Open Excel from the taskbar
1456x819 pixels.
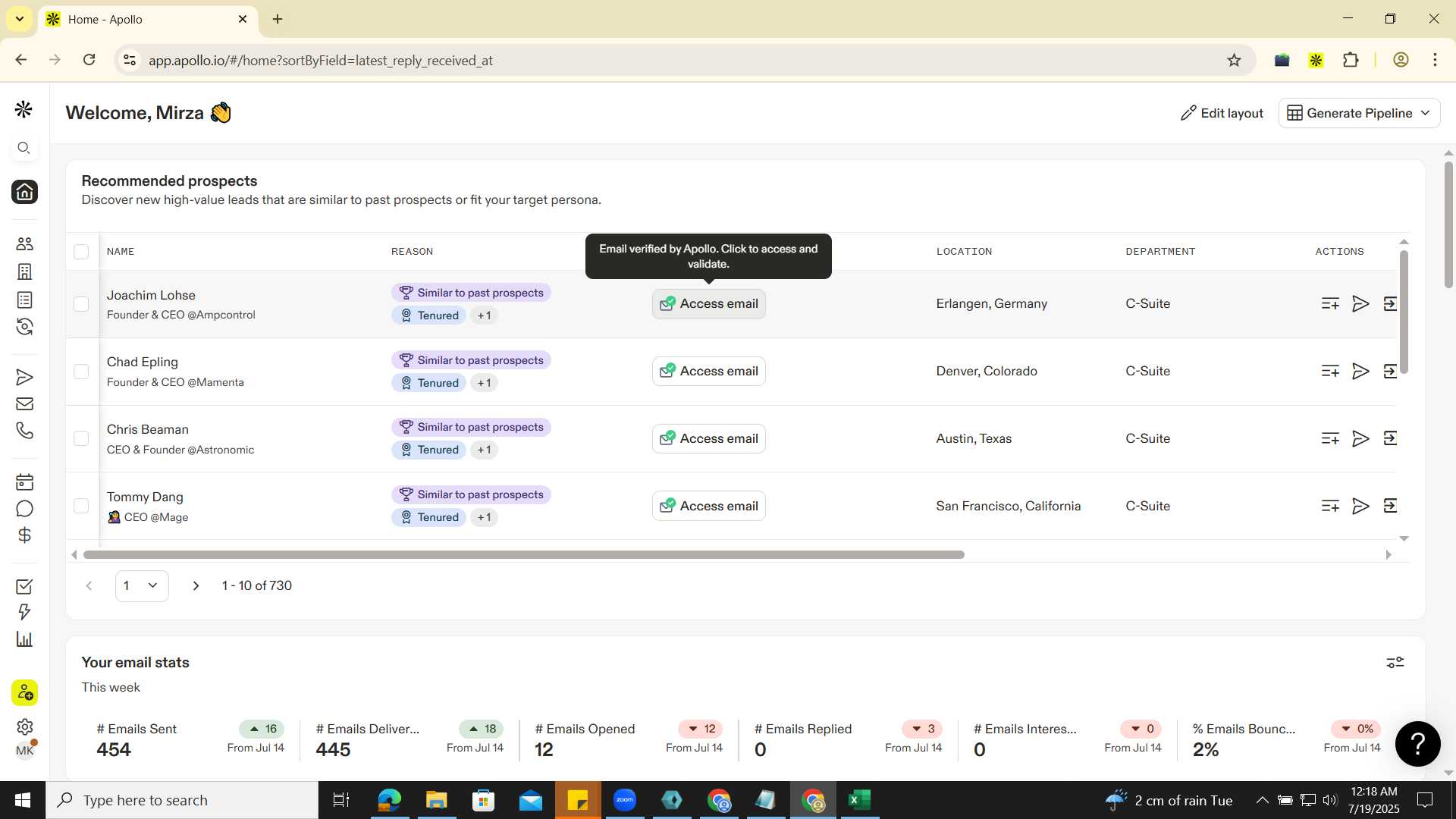859,800
